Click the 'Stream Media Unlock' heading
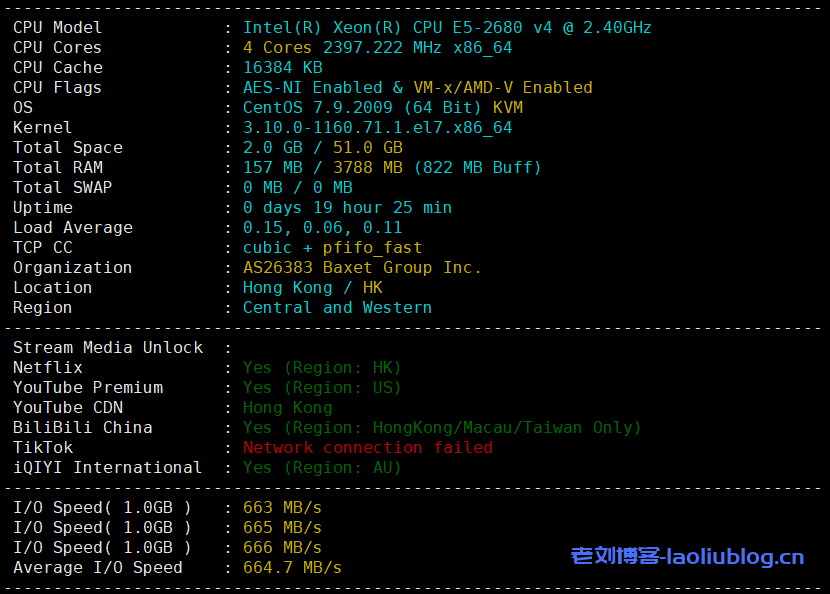Viewport: 830px width, 594px height. click(108, 348)
